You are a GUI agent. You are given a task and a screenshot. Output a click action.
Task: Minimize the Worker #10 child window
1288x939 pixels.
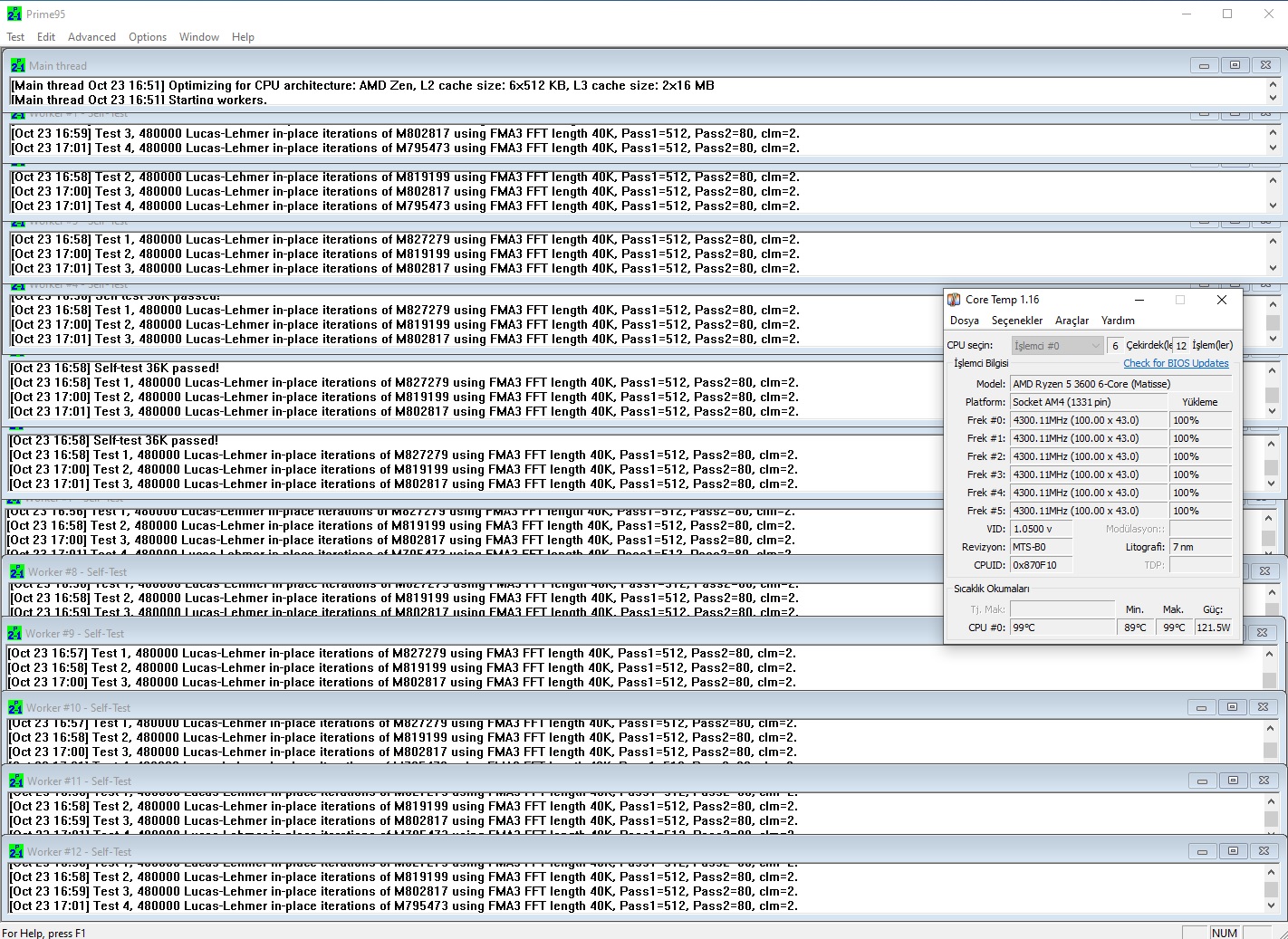(1202, 707)
